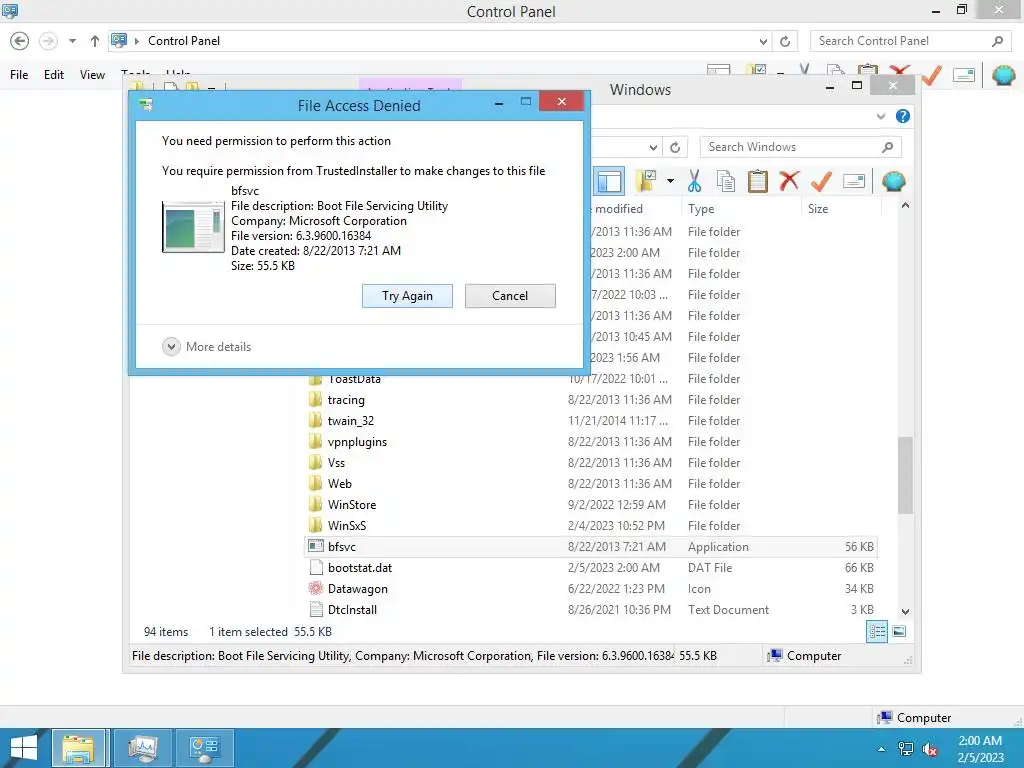Expand the ribbon chevron next to the help icon
This screenshot has width=1024, height=768.
[880, 116]
